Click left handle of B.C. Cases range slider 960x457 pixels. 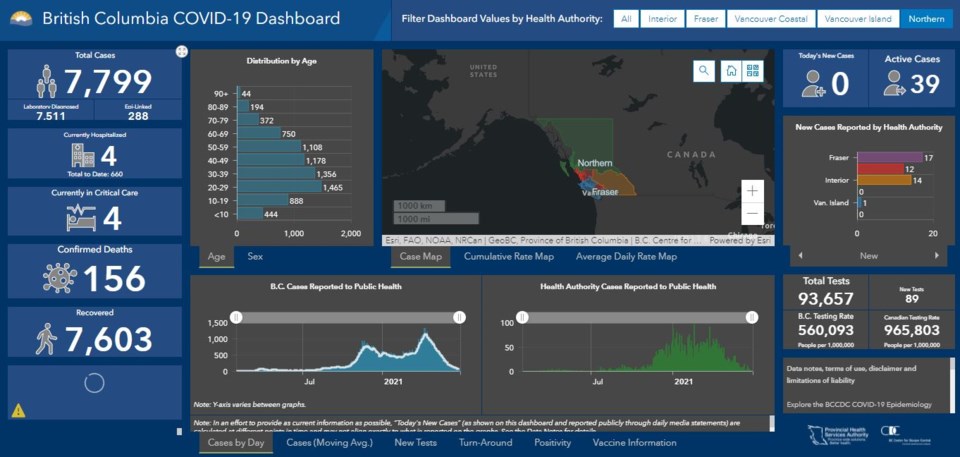[236, 317]
